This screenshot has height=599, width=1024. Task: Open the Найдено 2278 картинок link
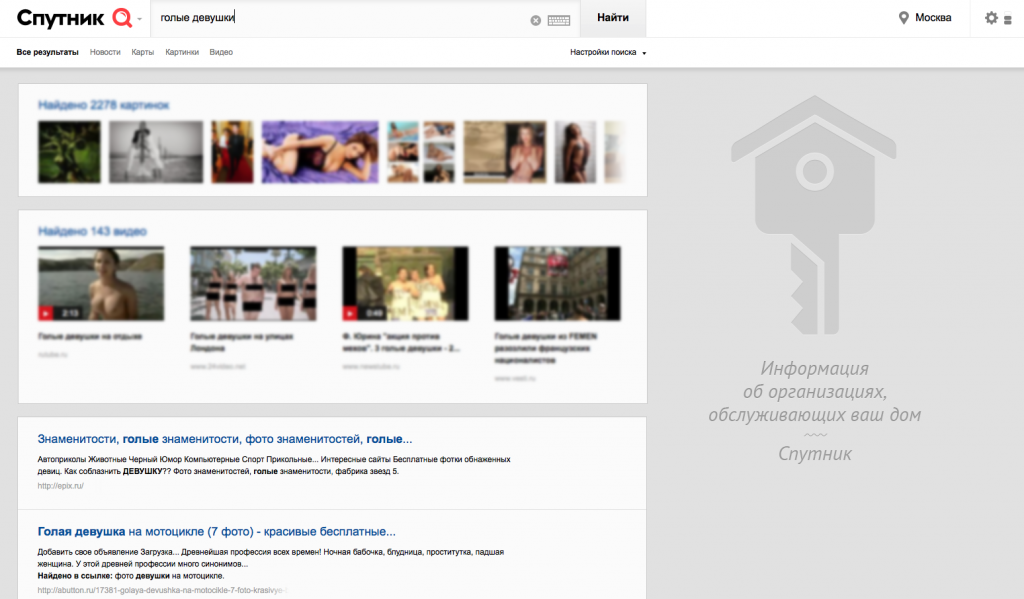pyautogui.click(x=103, y=104)
